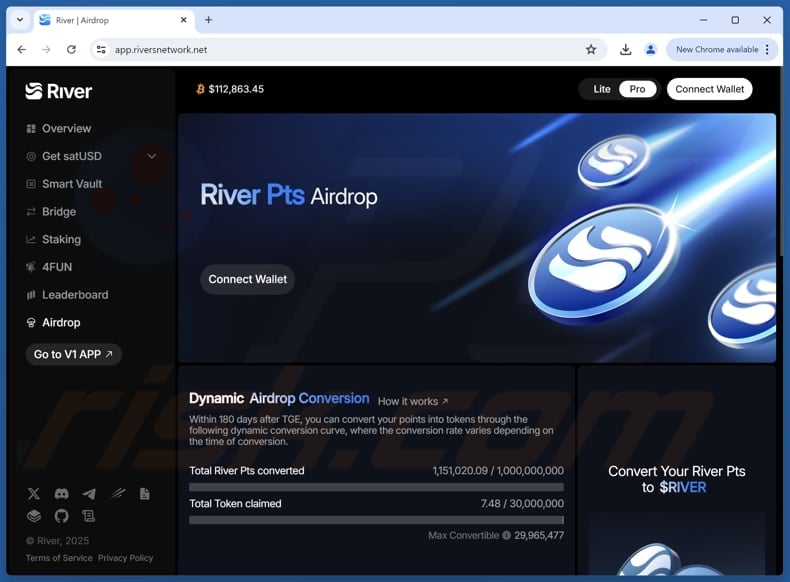Click the 29,965,477 max convertible value
Viewport: 790px width, 582px height.
click(x=539, y=535)
